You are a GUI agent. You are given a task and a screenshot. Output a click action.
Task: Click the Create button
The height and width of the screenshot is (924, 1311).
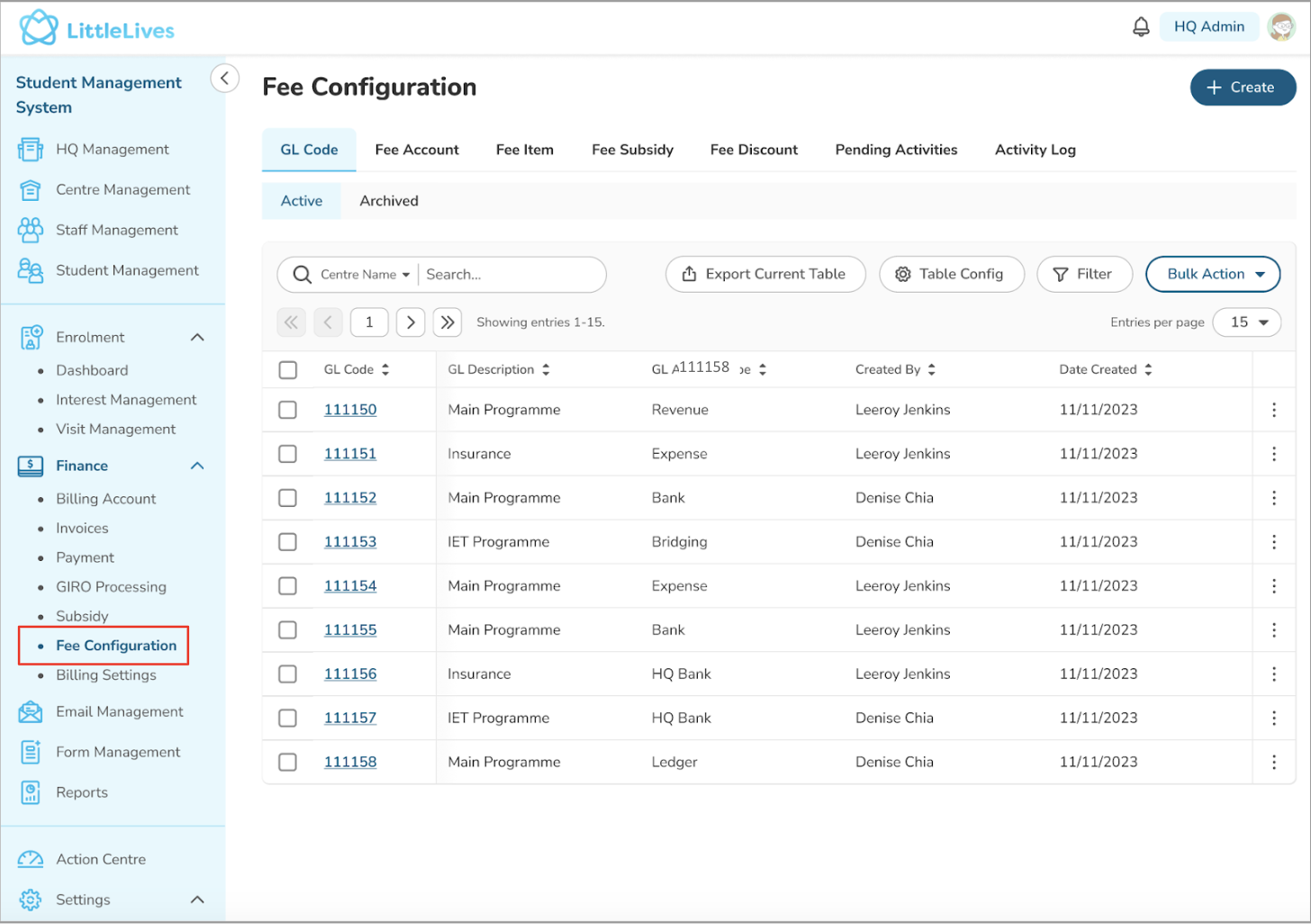click(1243, 87)
